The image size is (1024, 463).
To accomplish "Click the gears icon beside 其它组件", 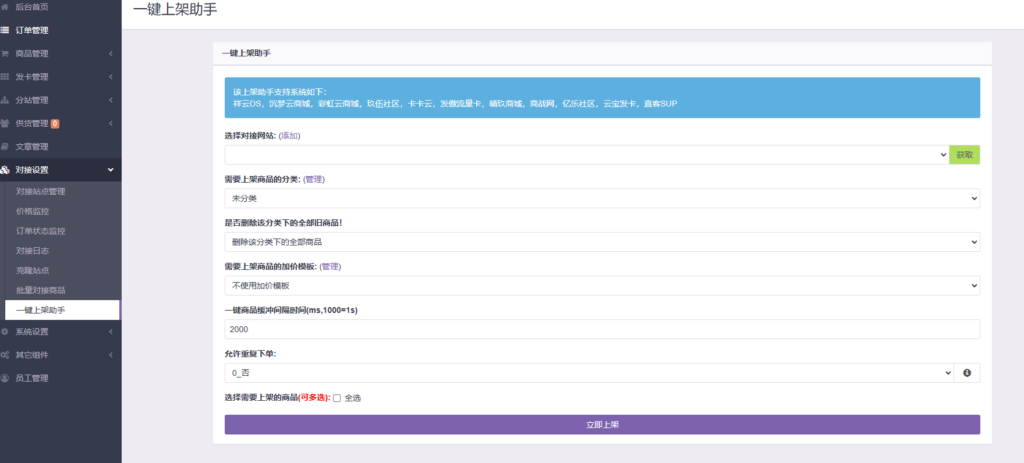I will point(5,355).
